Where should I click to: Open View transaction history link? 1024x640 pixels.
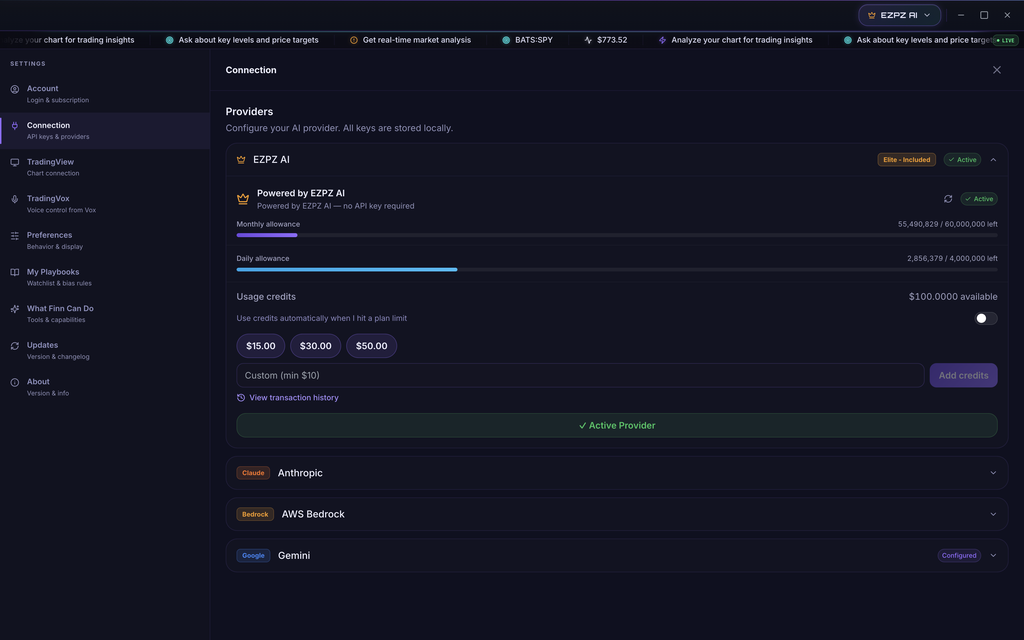(293, 397)
